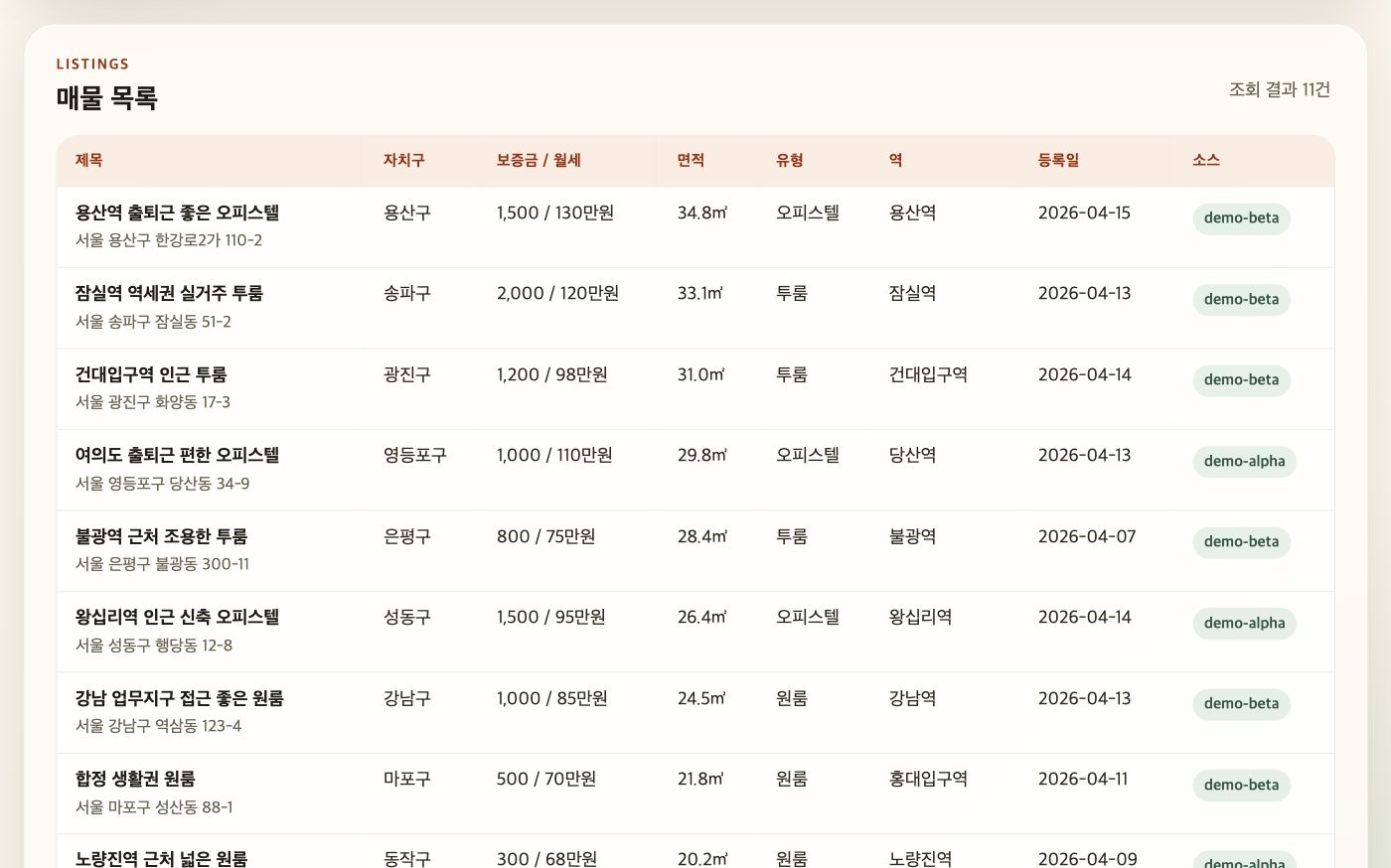Select date 2026-04-07
The width and height of the screenshot is (1391, 868).
[x=1087, y=536]
